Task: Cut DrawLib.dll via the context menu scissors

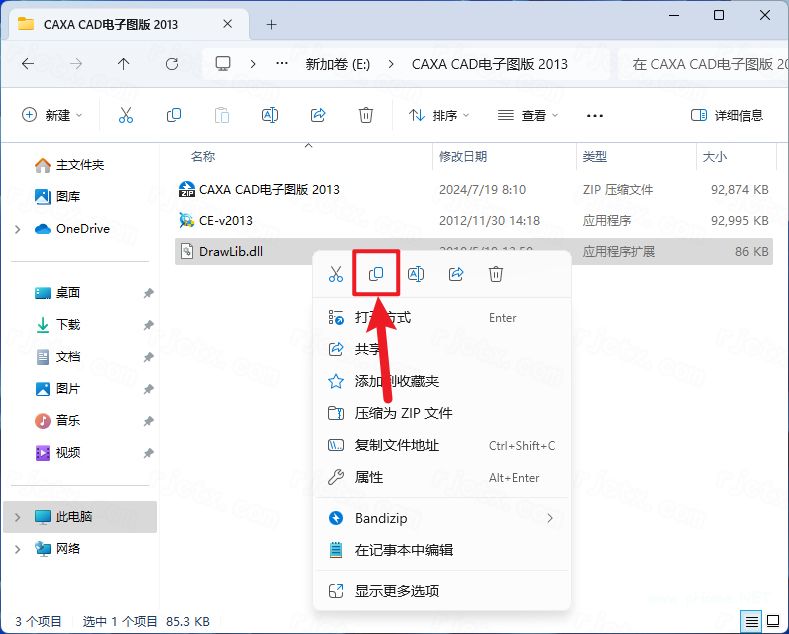Action: [x=336, y=274]
